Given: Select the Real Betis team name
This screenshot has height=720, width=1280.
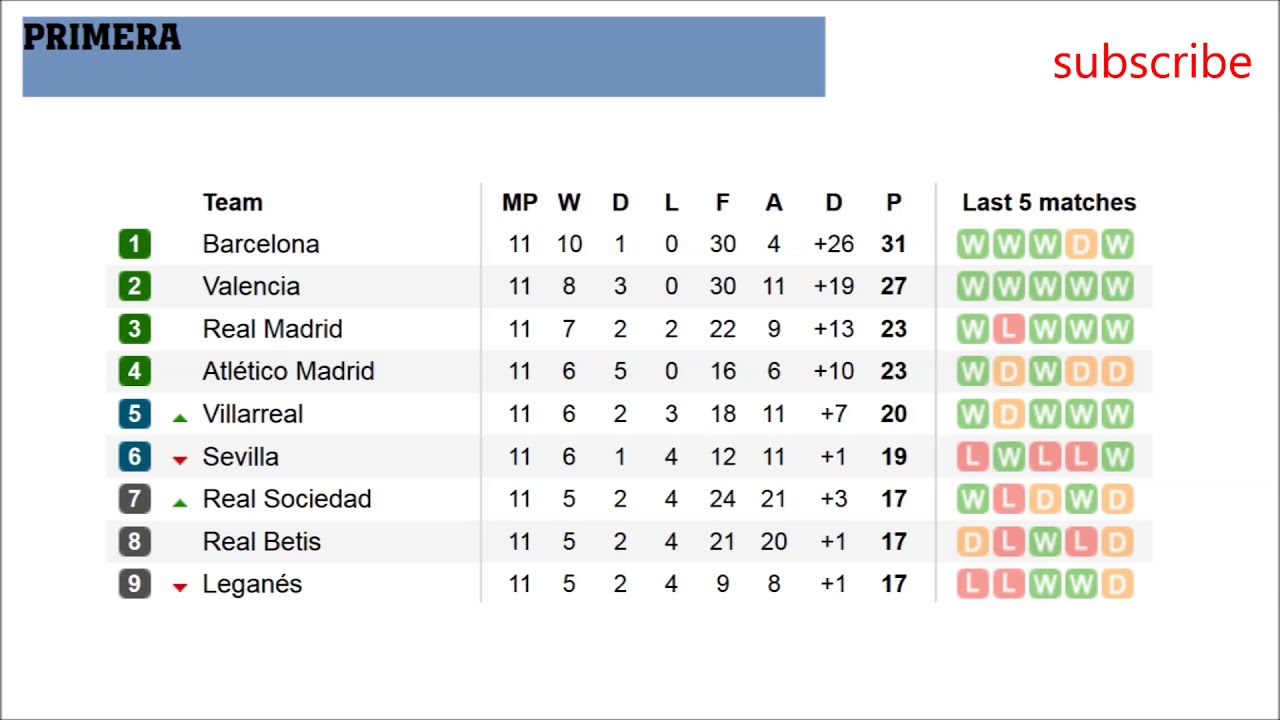Looking at the screenshot, I should (x=261, y=542).
